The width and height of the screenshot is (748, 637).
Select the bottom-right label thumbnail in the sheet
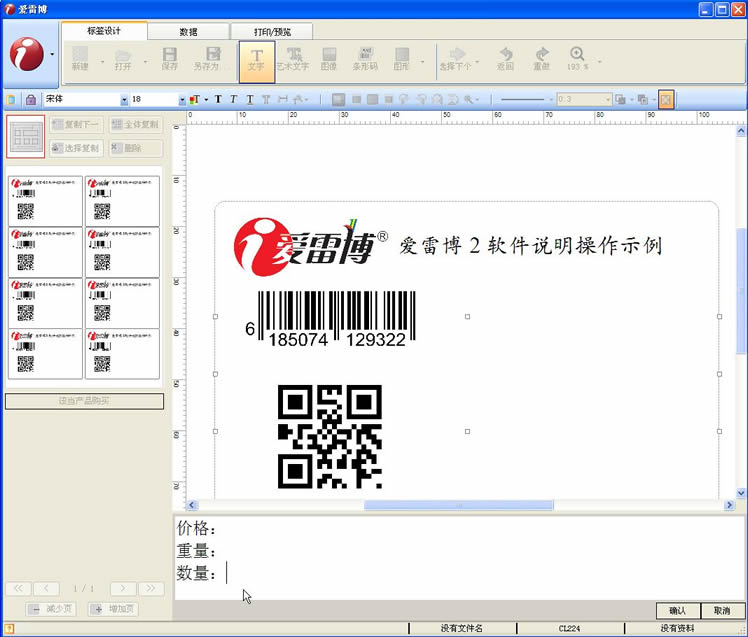(x=122, y=354)
